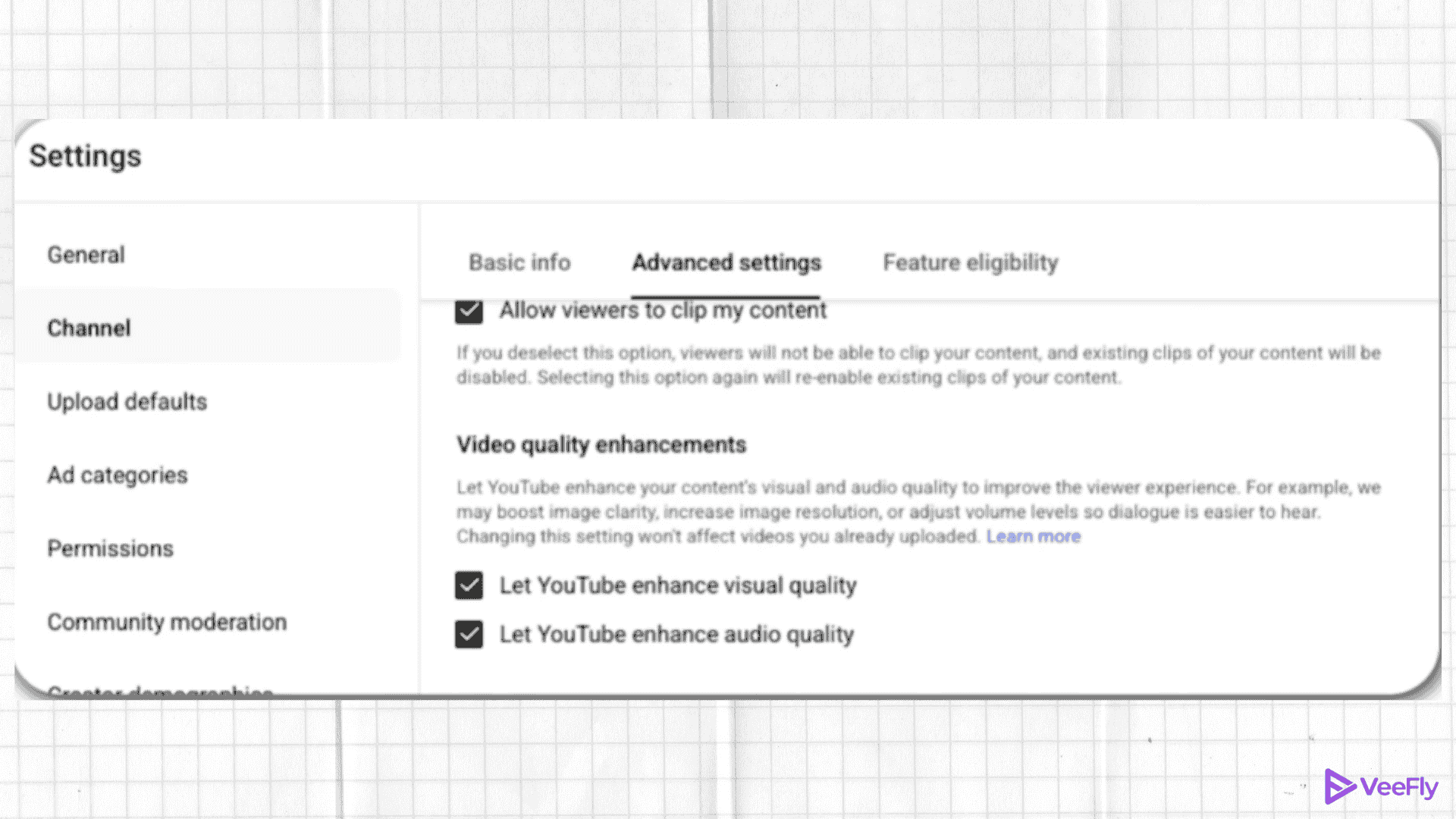
Task: Select Channel in the settings sidebar
Action: point(89,328)
